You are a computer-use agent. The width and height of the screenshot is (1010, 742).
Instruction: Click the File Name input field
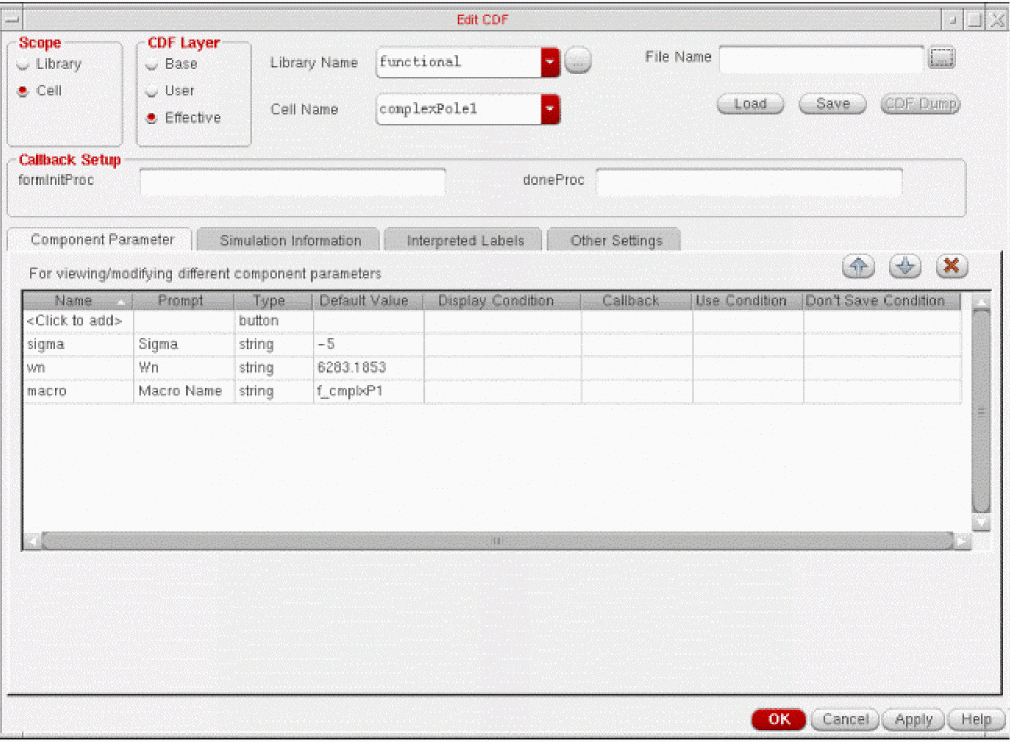tap(821, 59)
